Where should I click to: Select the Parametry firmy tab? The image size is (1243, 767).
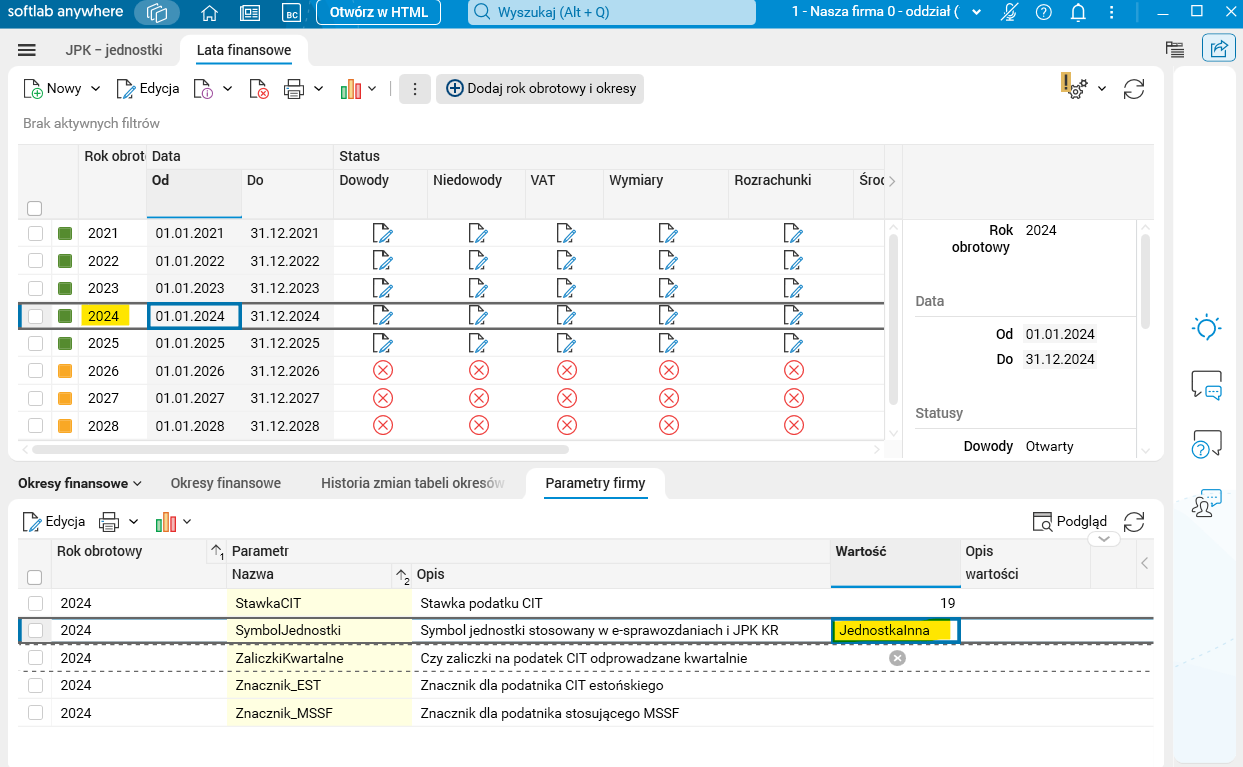click(x=595, y=483)
